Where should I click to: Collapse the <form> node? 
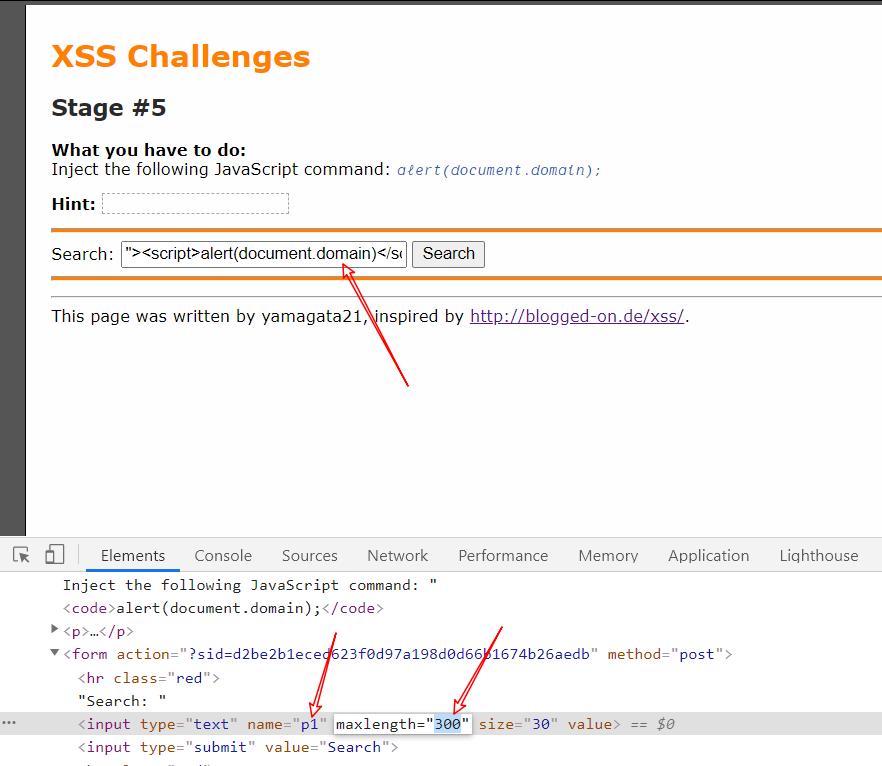(x=55, y=652)
